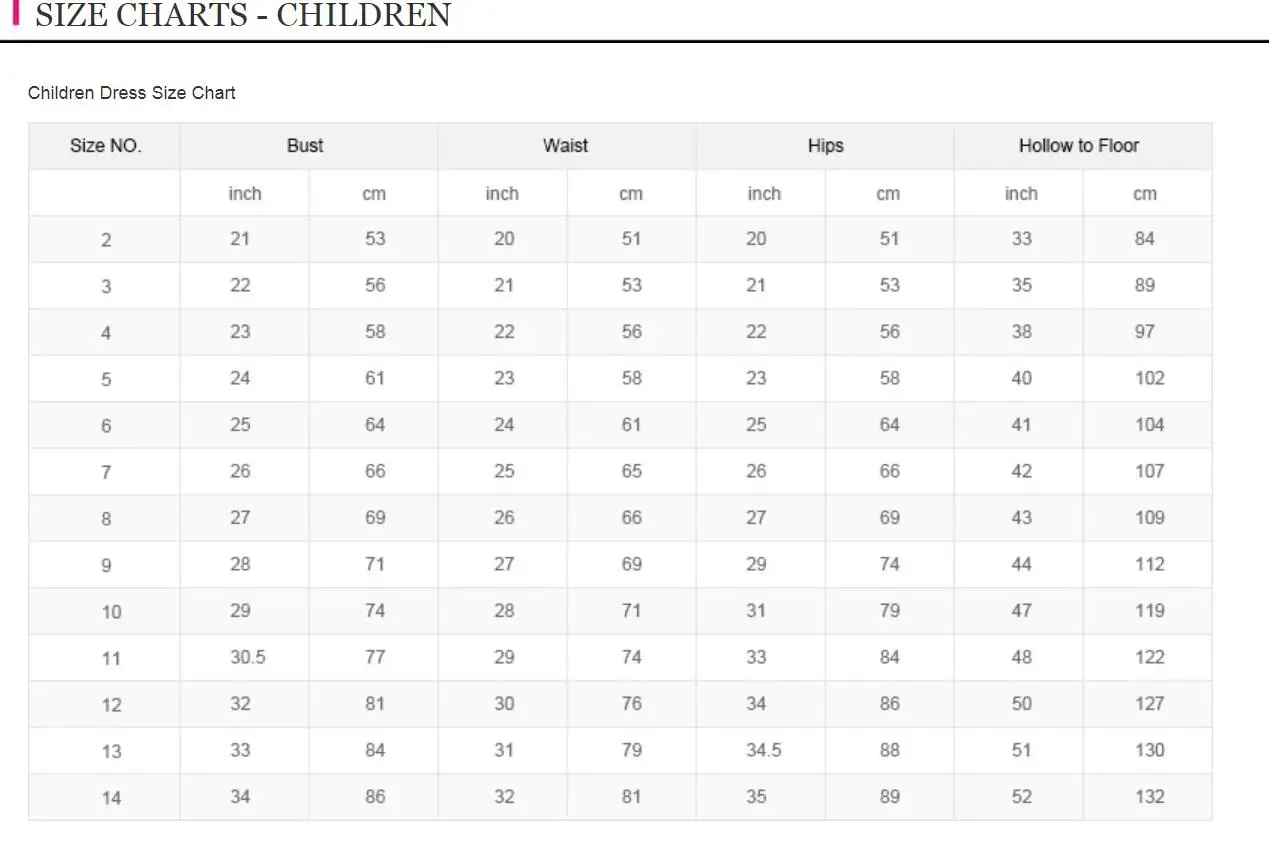
Task: Select the cm subheader under Hollow to Floor
Action: click(1145, 194)
